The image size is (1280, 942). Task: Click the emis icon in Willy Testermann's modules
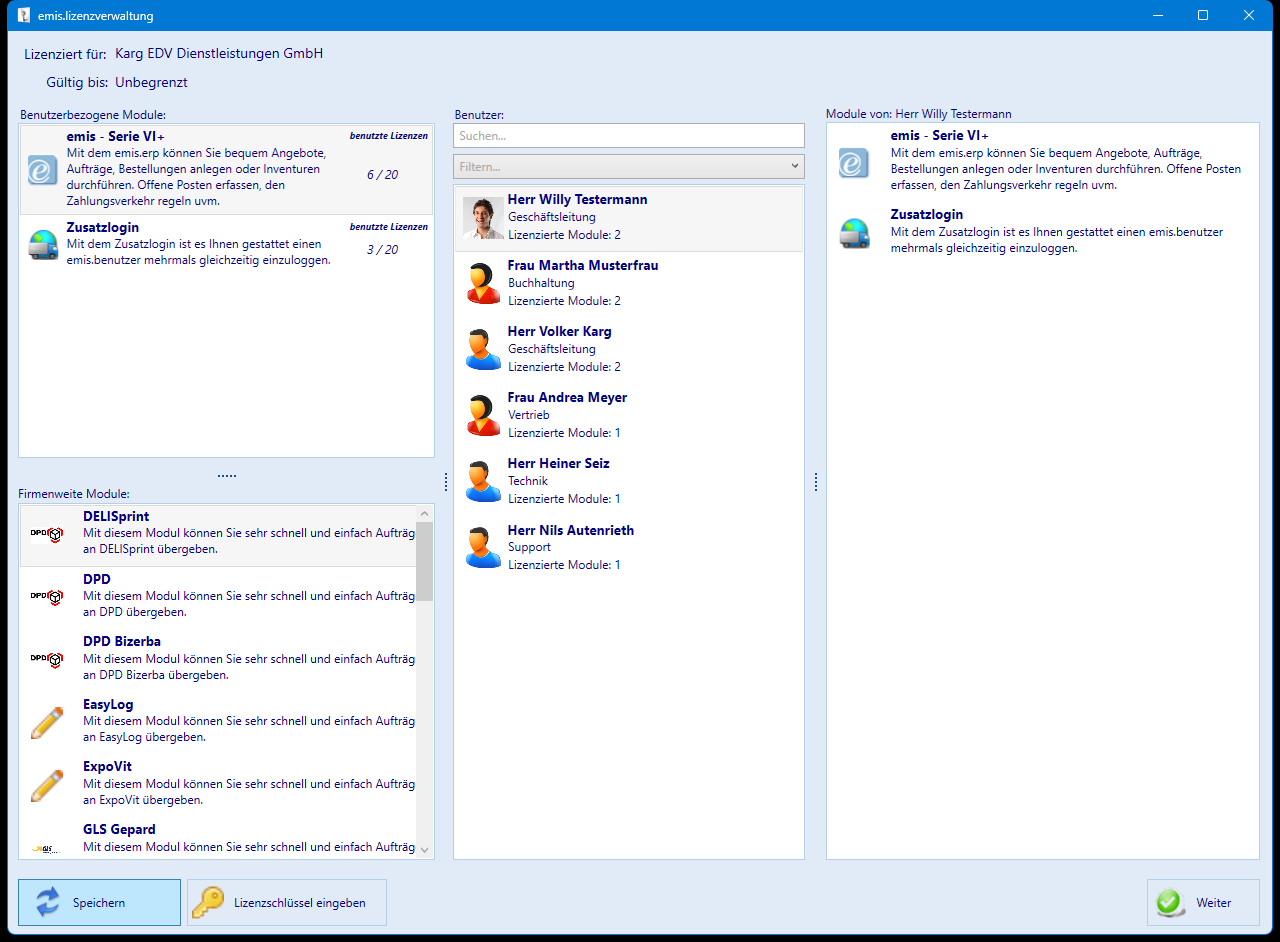[x=854, y=163]
